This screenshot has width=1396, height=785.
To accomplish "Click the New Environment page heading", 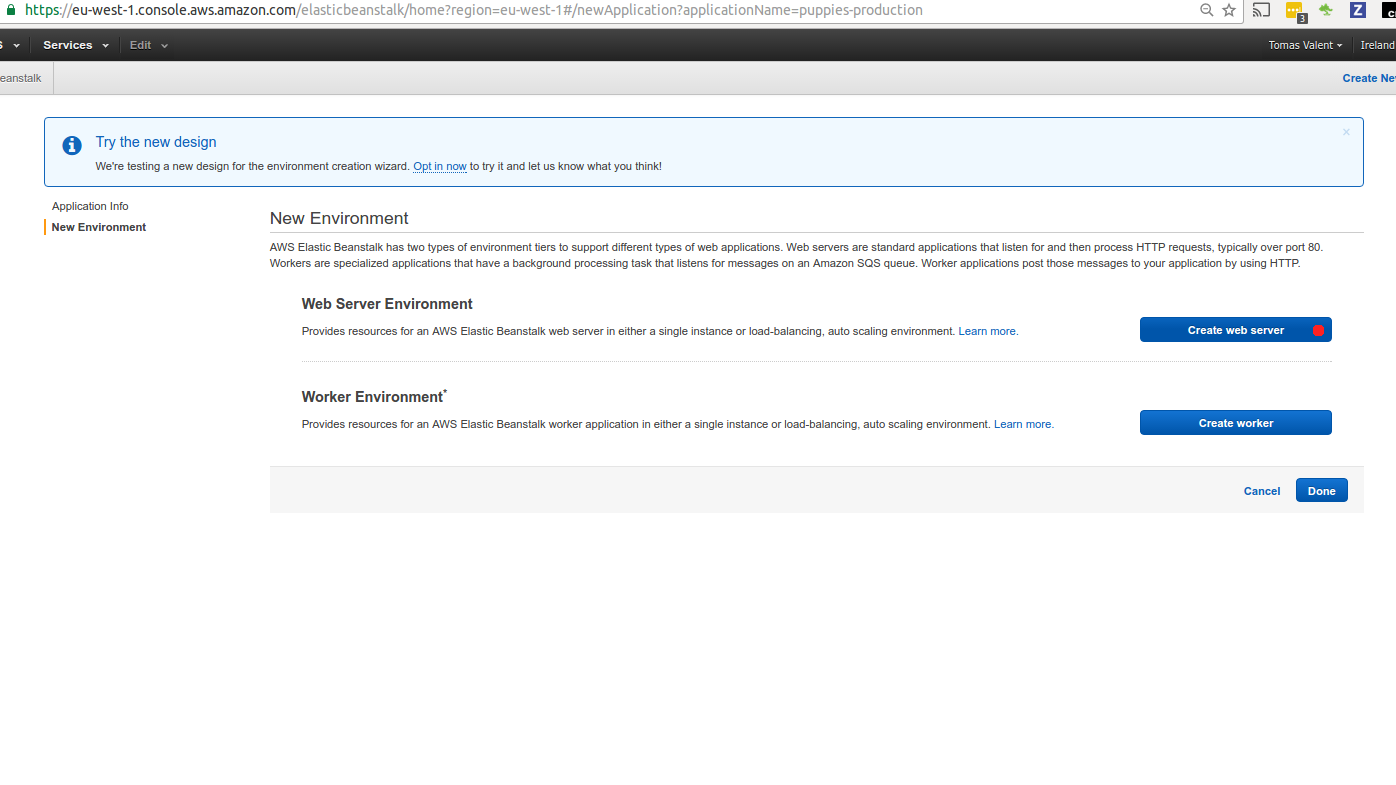I will click(339, 218).
